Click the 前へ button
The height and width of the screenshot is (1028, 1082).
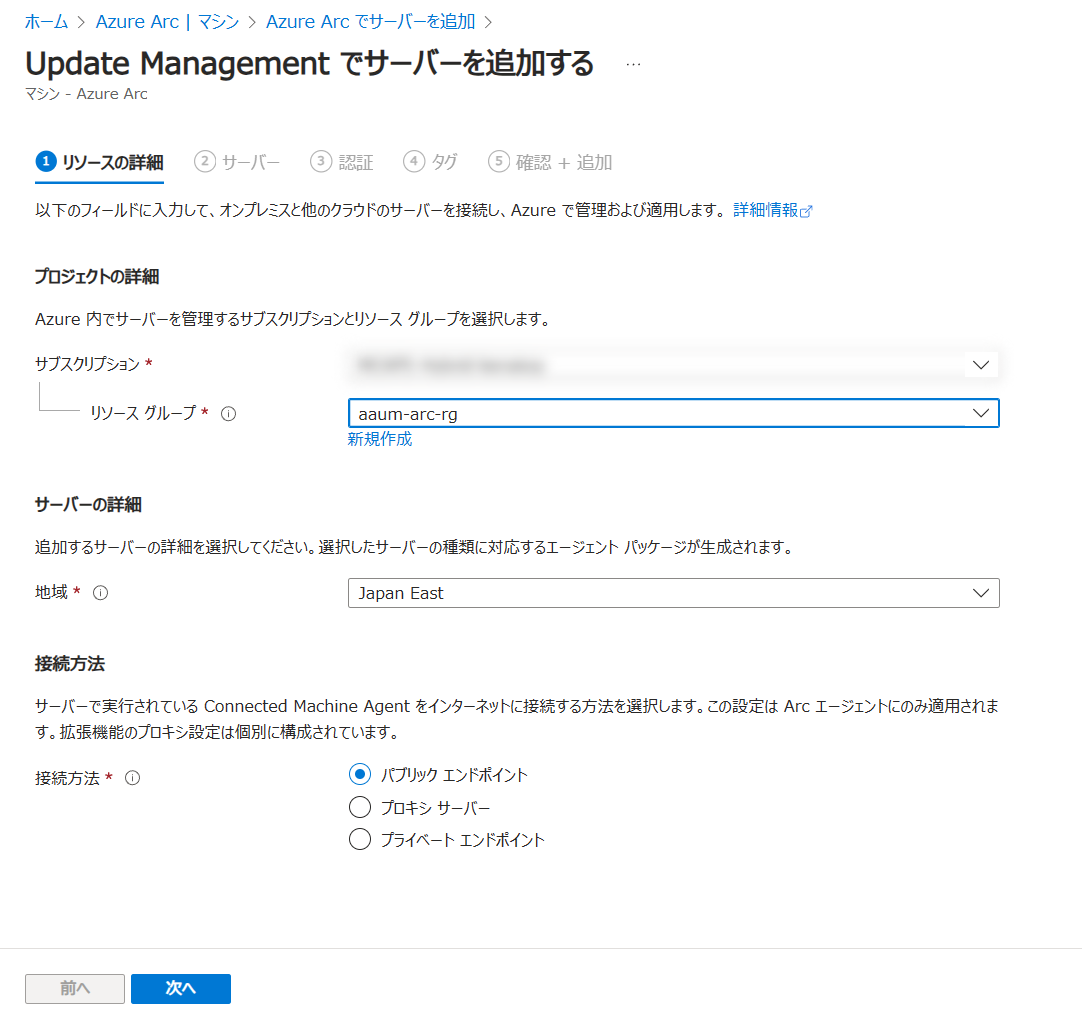click(75, 989)
